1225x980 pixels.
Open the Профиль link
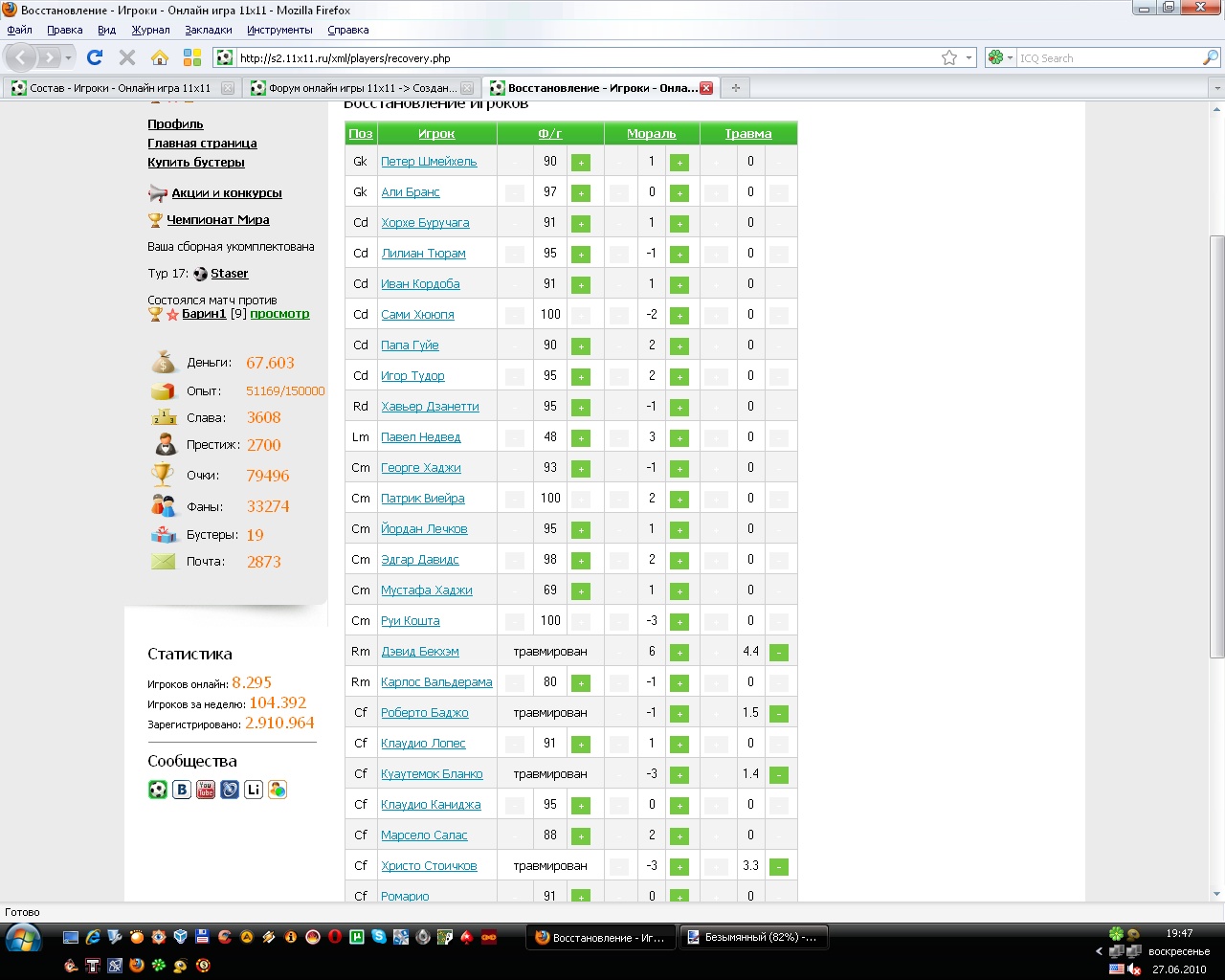(175, 124)
